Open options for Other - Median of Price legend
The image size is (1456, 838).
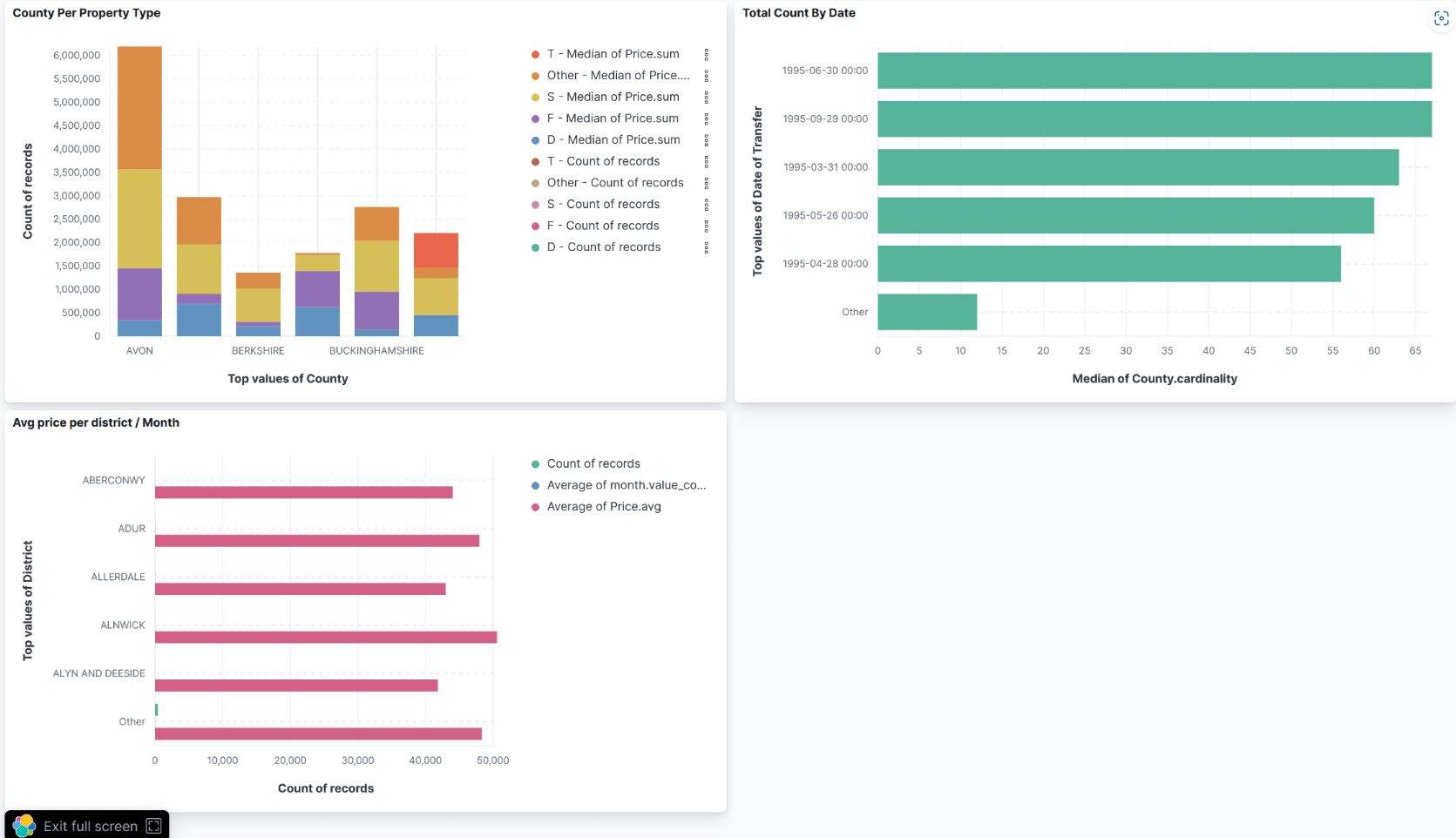pos(706,76)
